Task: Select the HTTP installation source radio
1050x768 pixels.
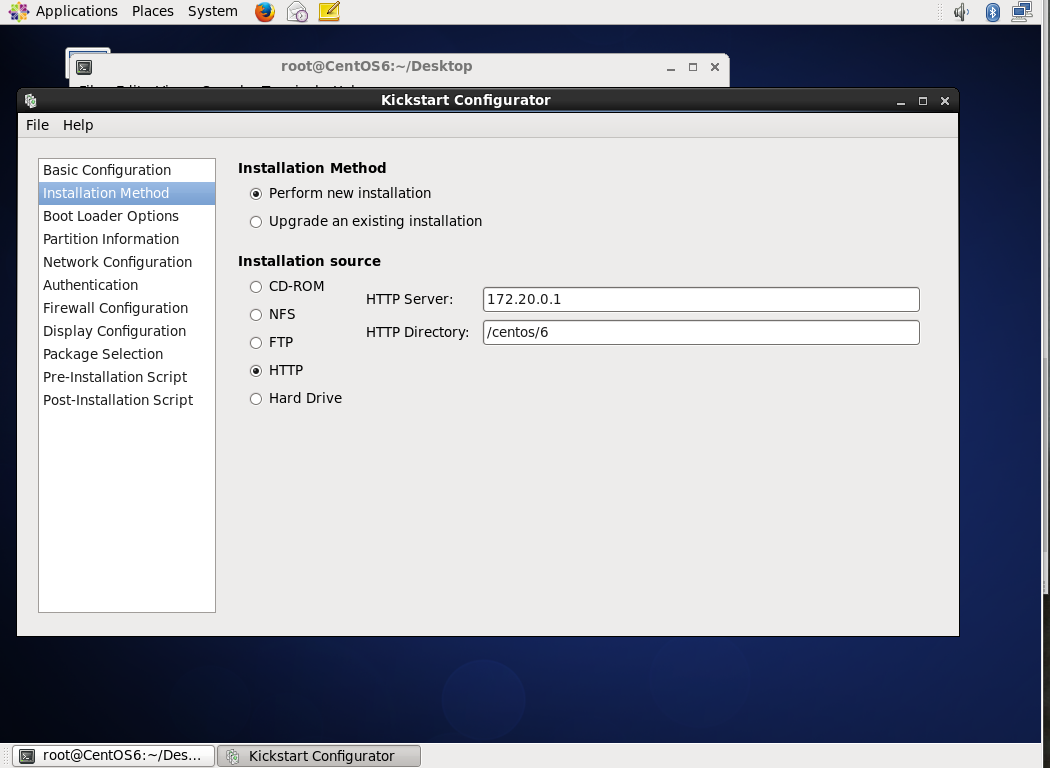Action: 256,371
